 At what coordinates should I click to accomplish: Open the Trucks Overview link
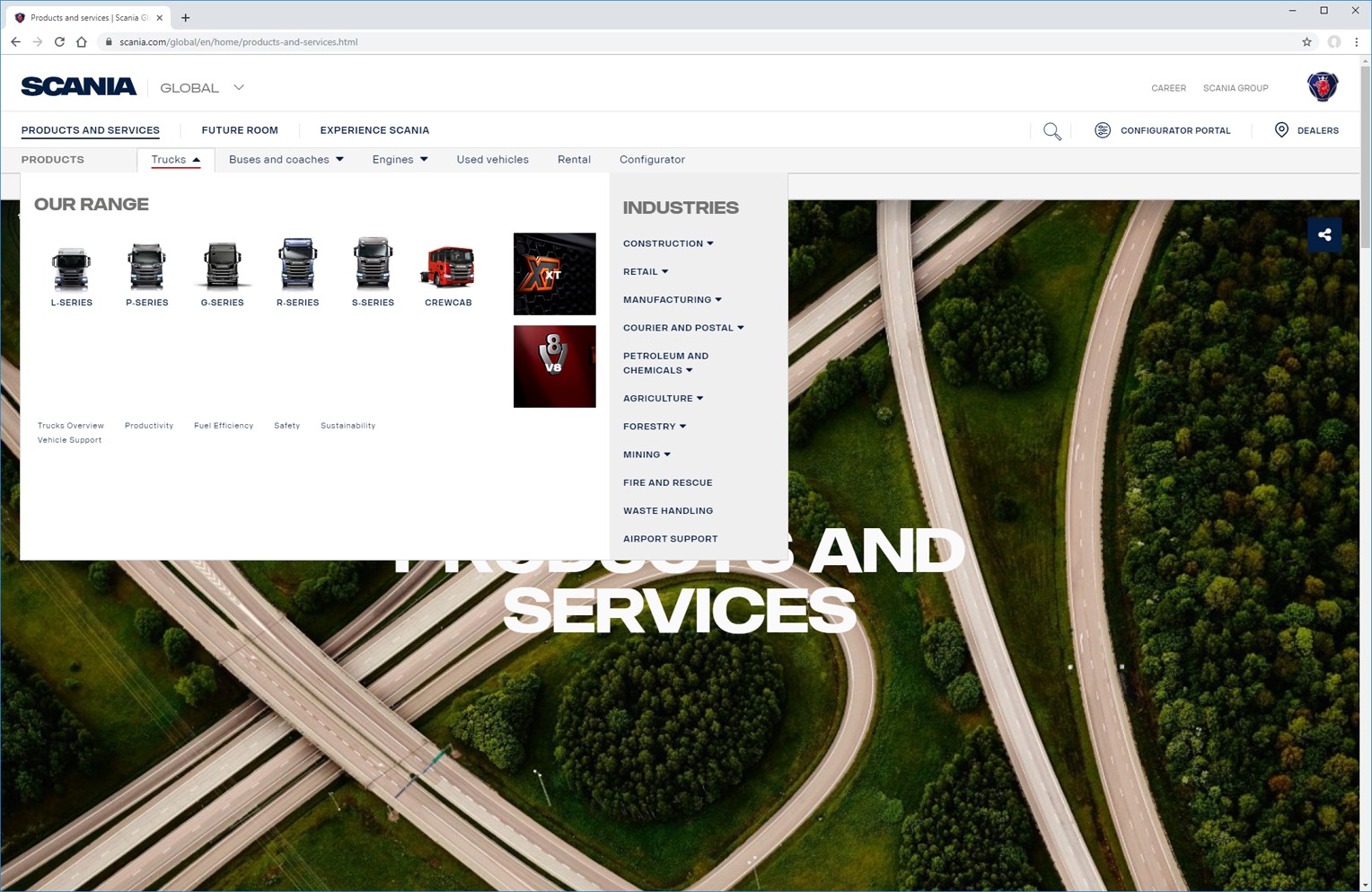71,426
